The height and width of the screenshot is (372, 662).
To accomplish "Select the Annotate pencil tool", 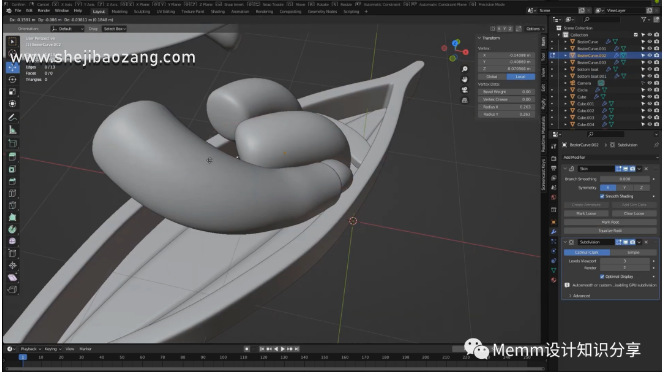I will (12, 117).
